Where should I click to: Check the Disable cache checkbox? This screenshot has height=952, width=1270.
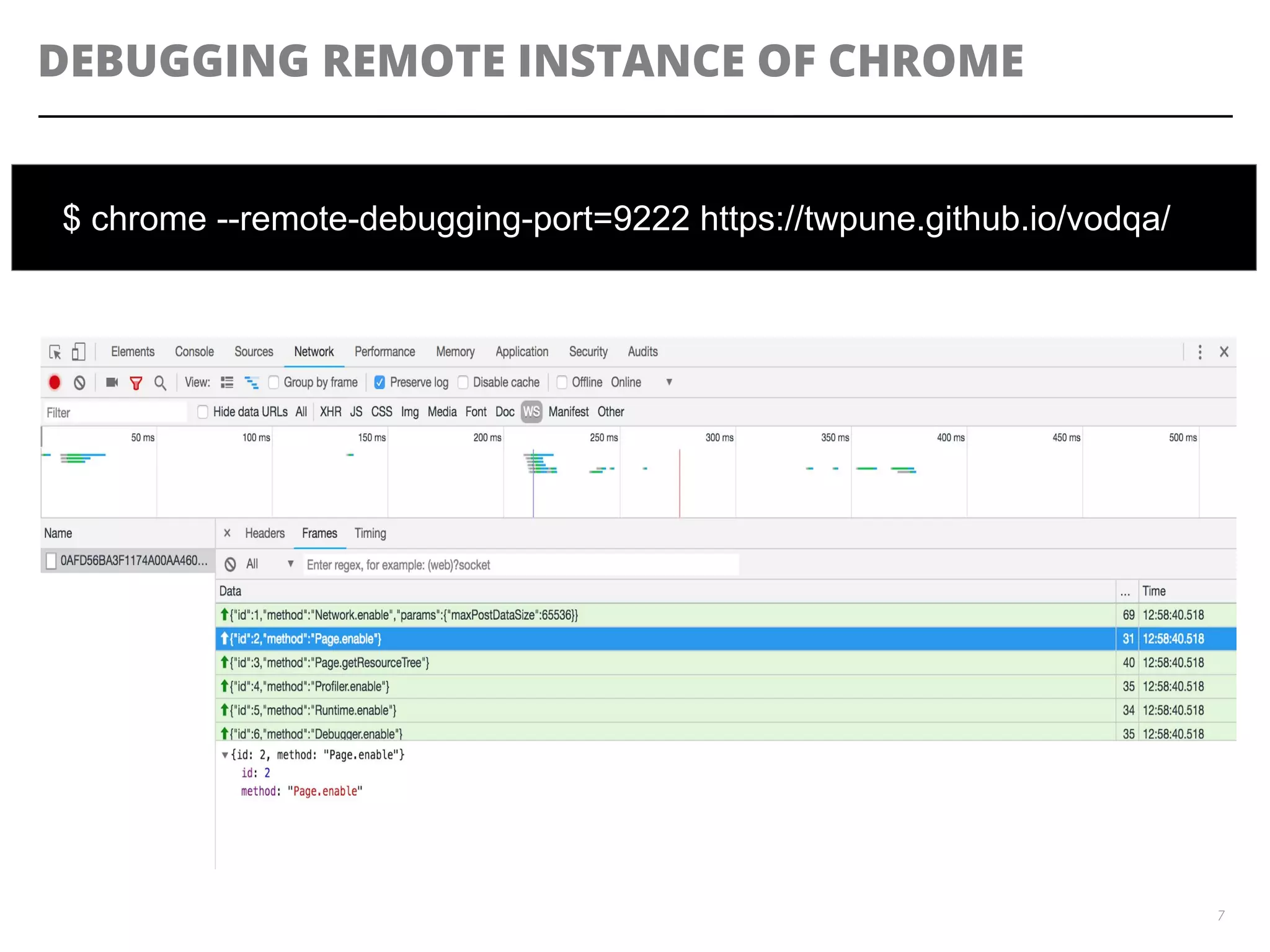[463, 382]
